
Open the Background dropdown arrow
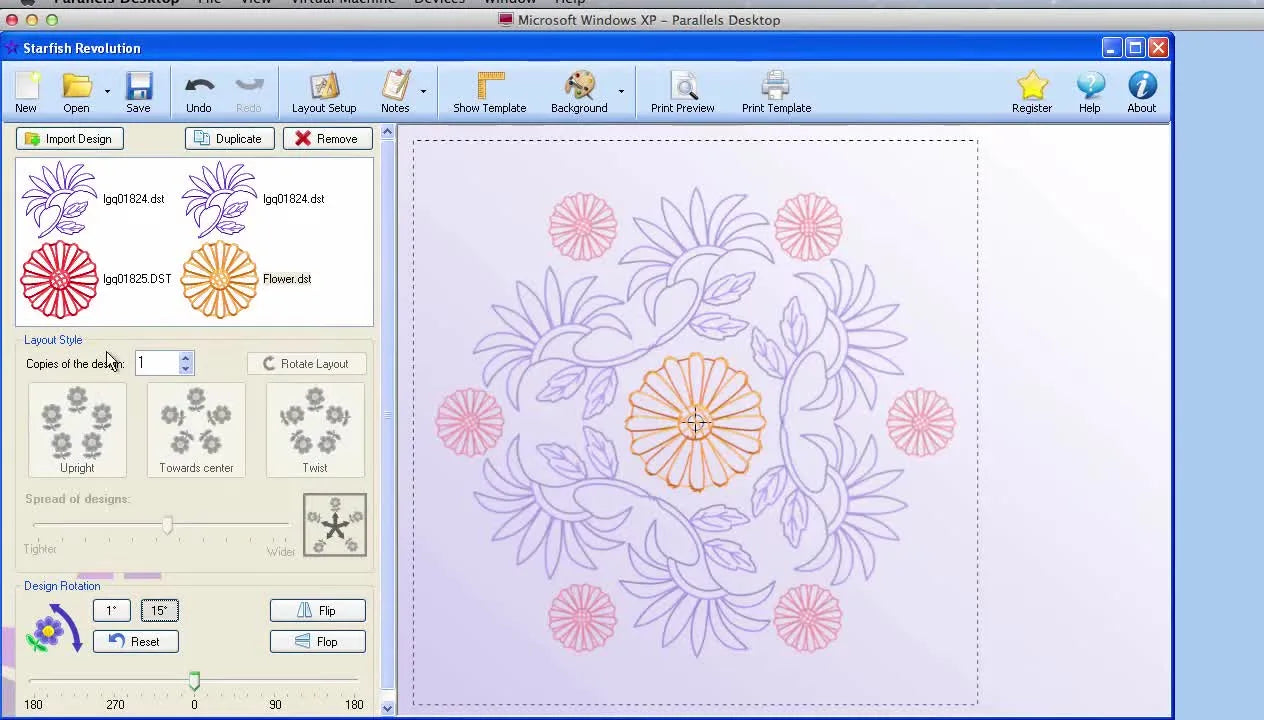pos(621,92)
